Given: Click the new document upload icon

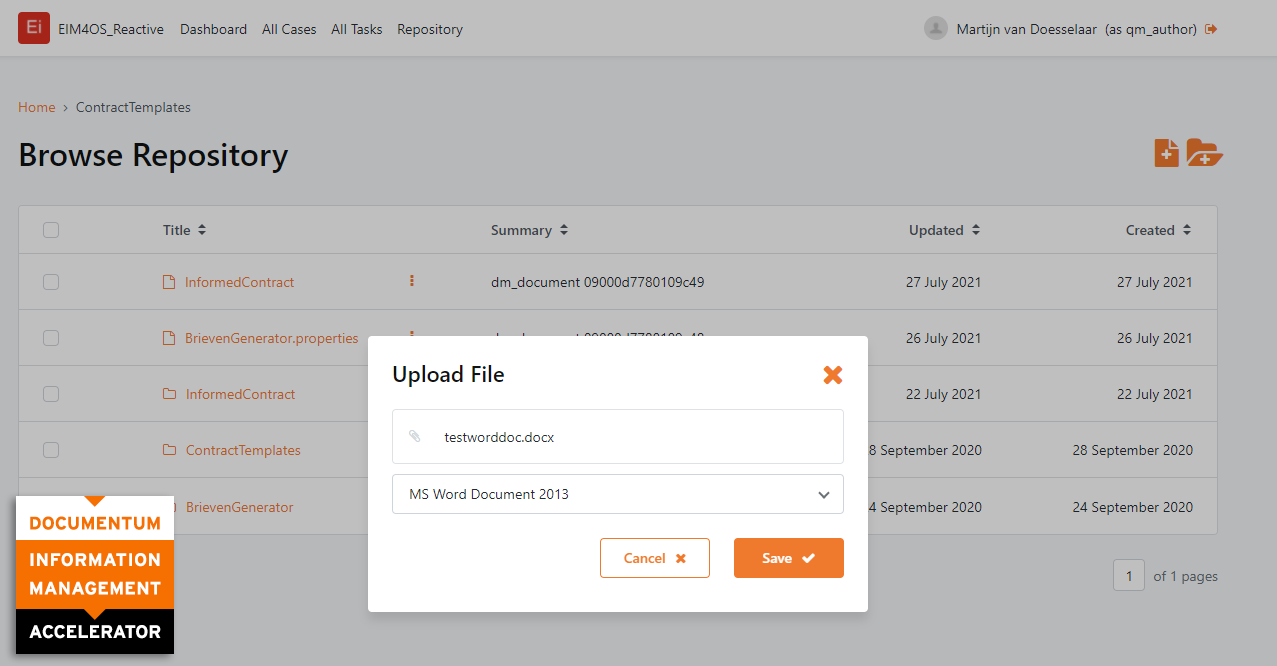Looking at the screenshot, I should (x=1166, y=153).
